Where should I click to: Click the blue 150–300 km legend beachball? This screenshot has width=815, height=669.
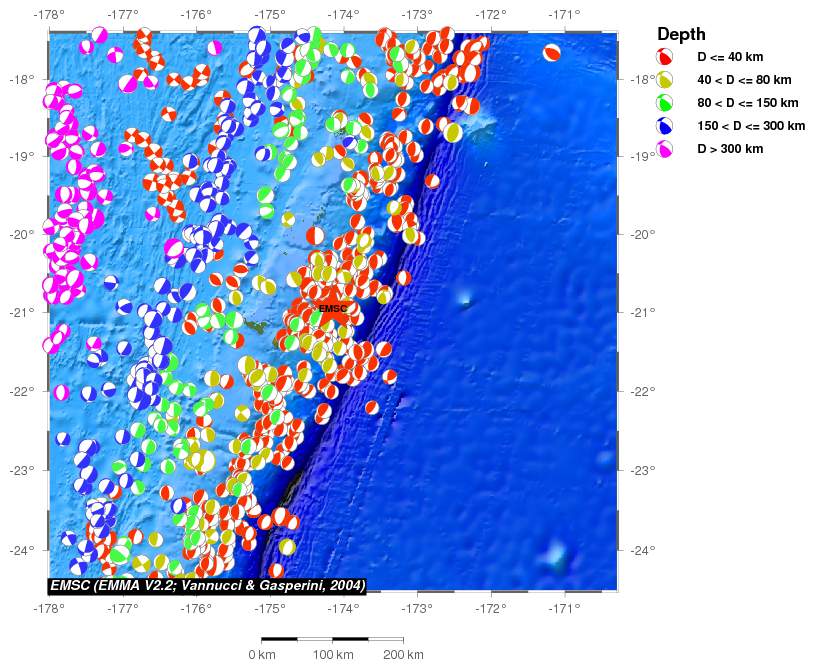[664, 126]
